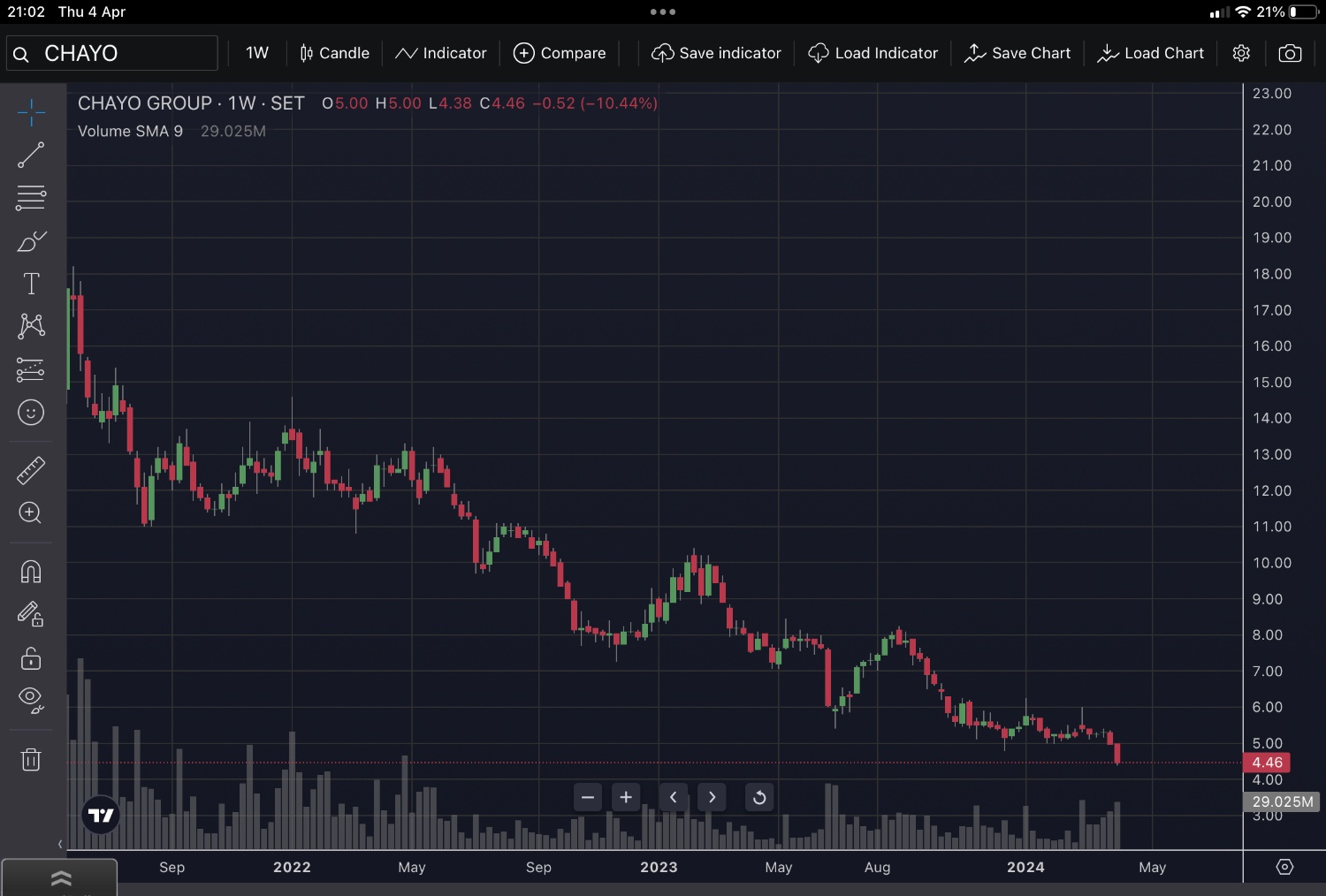Toggle magnet snapping mode
This screenshot has width=1326, height=896.
pyautogui.click(x=31, y=572)
